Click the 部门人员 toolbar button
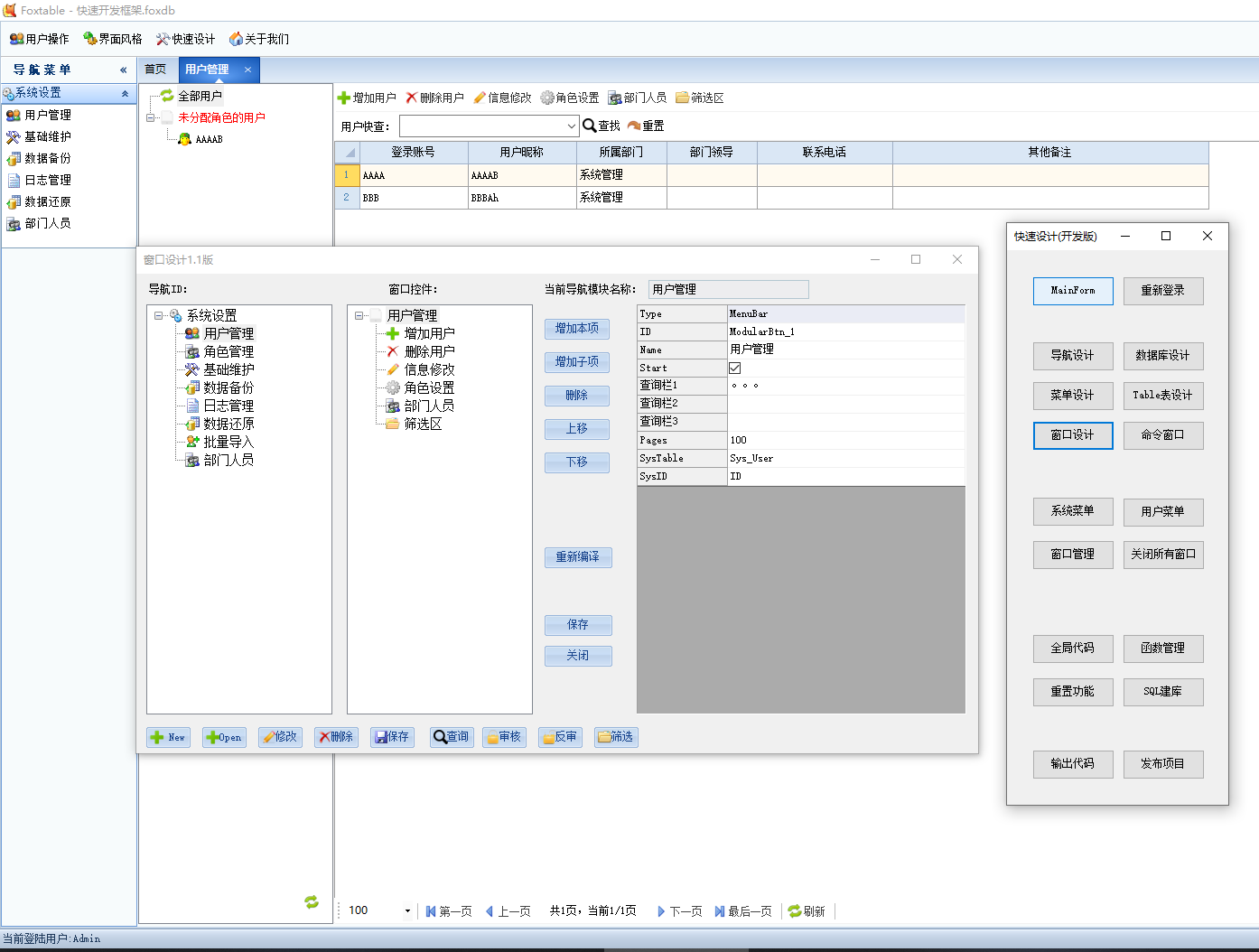Viewport: 1259px width, 952px height. (x=638, y=98)
